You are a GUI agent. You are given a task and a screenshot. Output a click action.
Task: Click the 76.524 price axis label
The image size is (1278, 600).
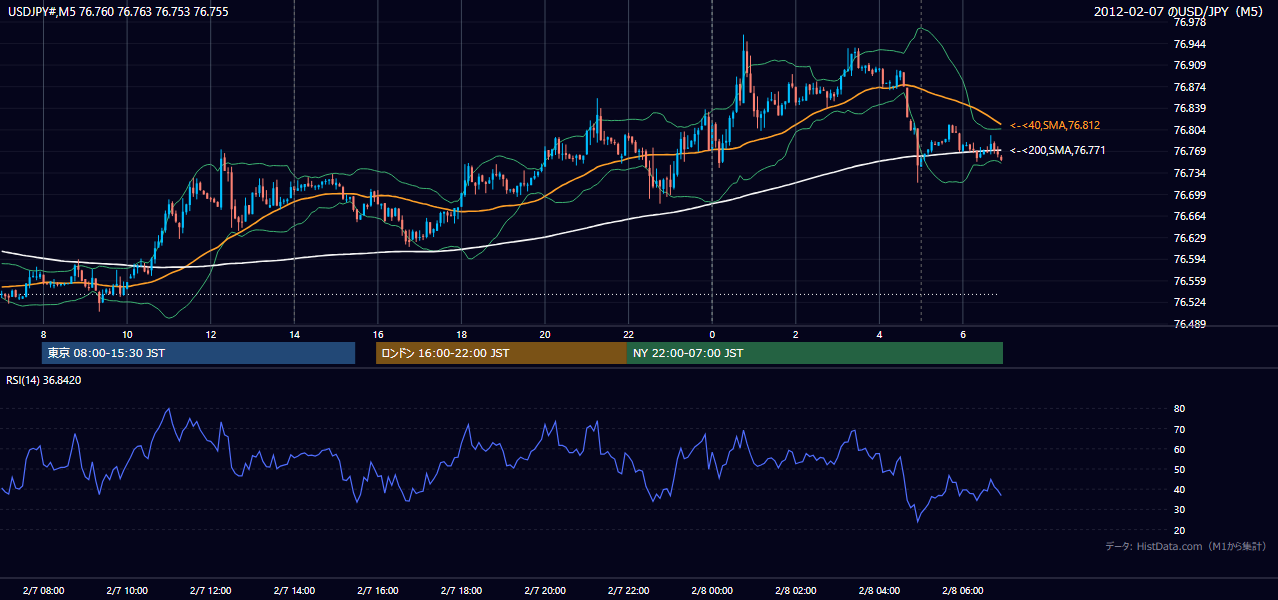tap(1190, 302)
